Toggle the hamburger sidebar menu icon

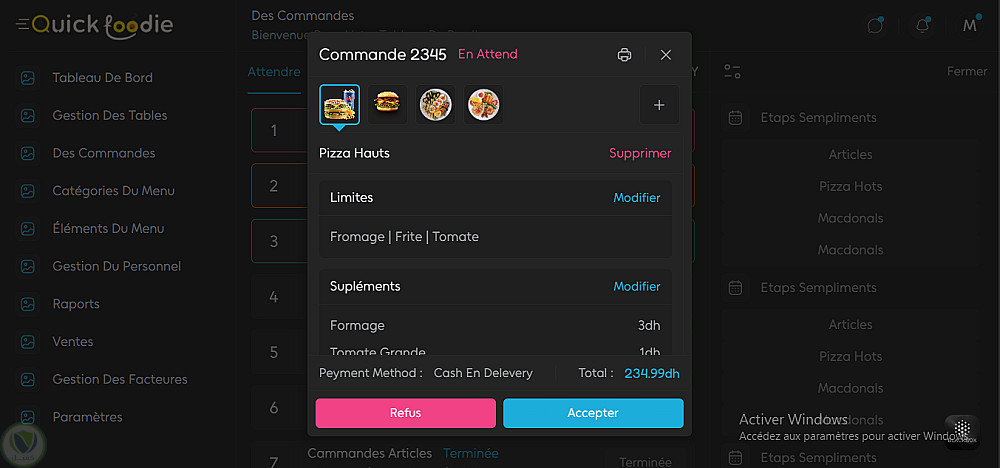point(22,25)
